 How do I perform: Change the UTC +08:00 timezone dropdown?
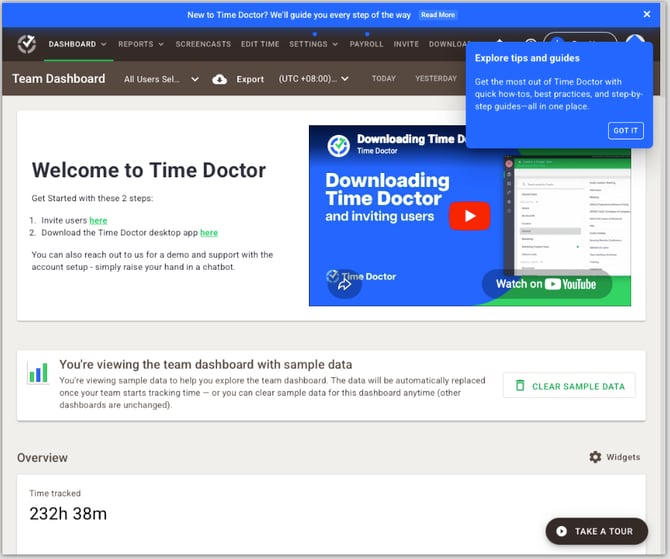click(314, 79)
